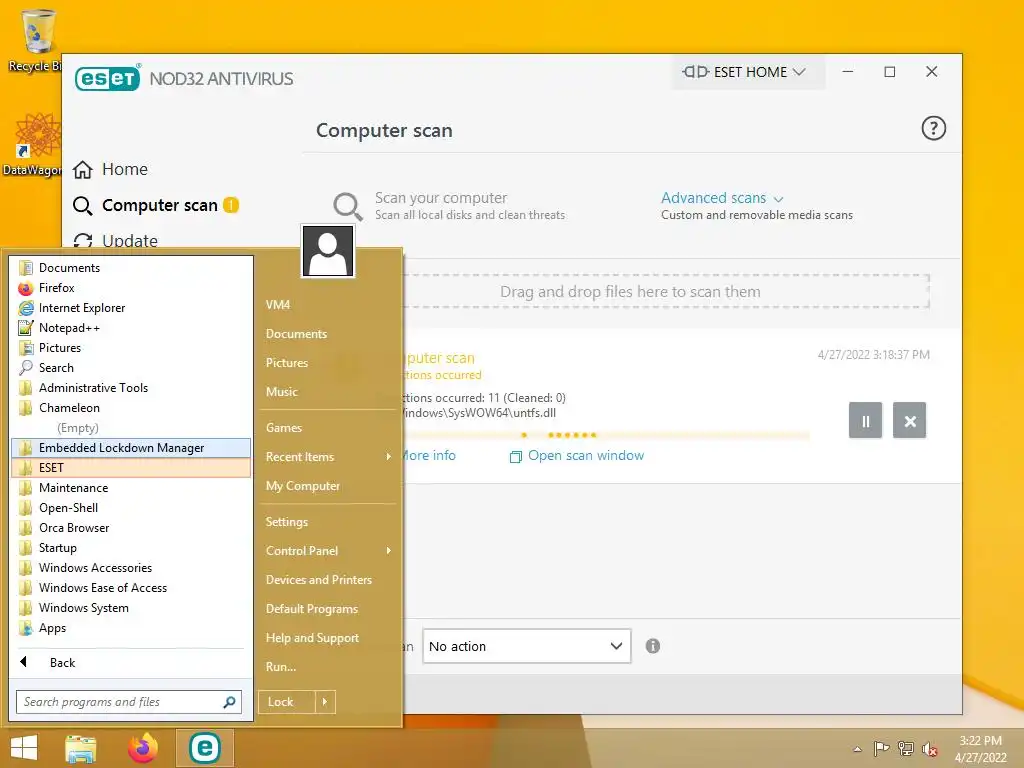
Task: Open the ESET Home navigation item
Action: 111,169
